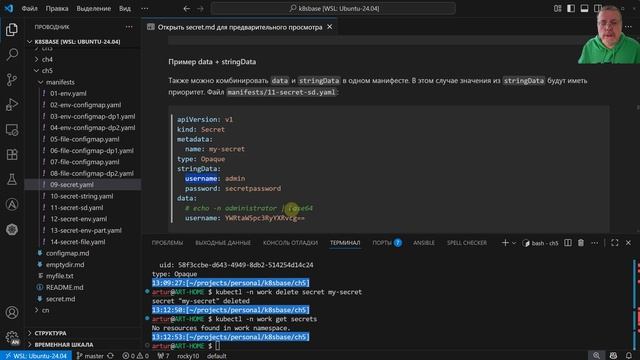This screenshot has height=360, width=640.
Task: Open Правка menu
Action: (x=57, y=8)
